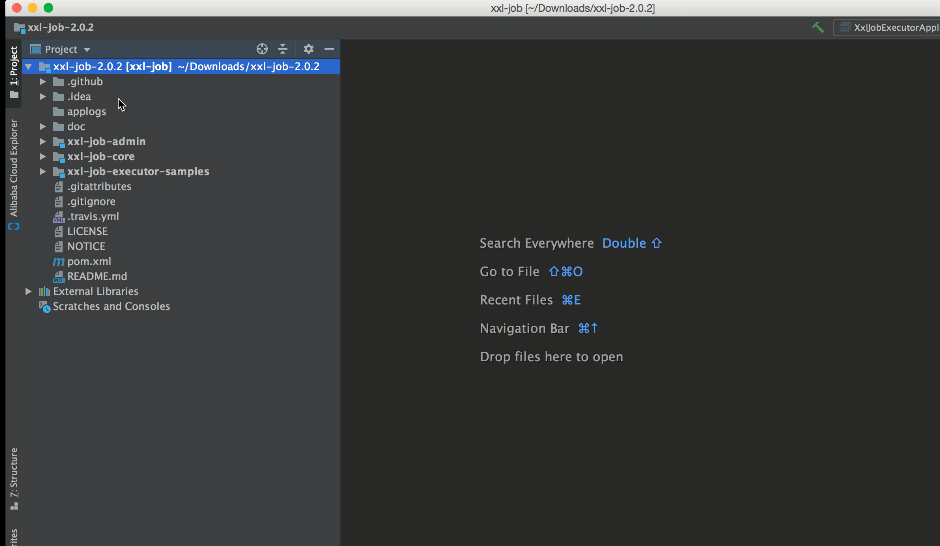Open Project panel settings gear

click(x=308, y=49)
